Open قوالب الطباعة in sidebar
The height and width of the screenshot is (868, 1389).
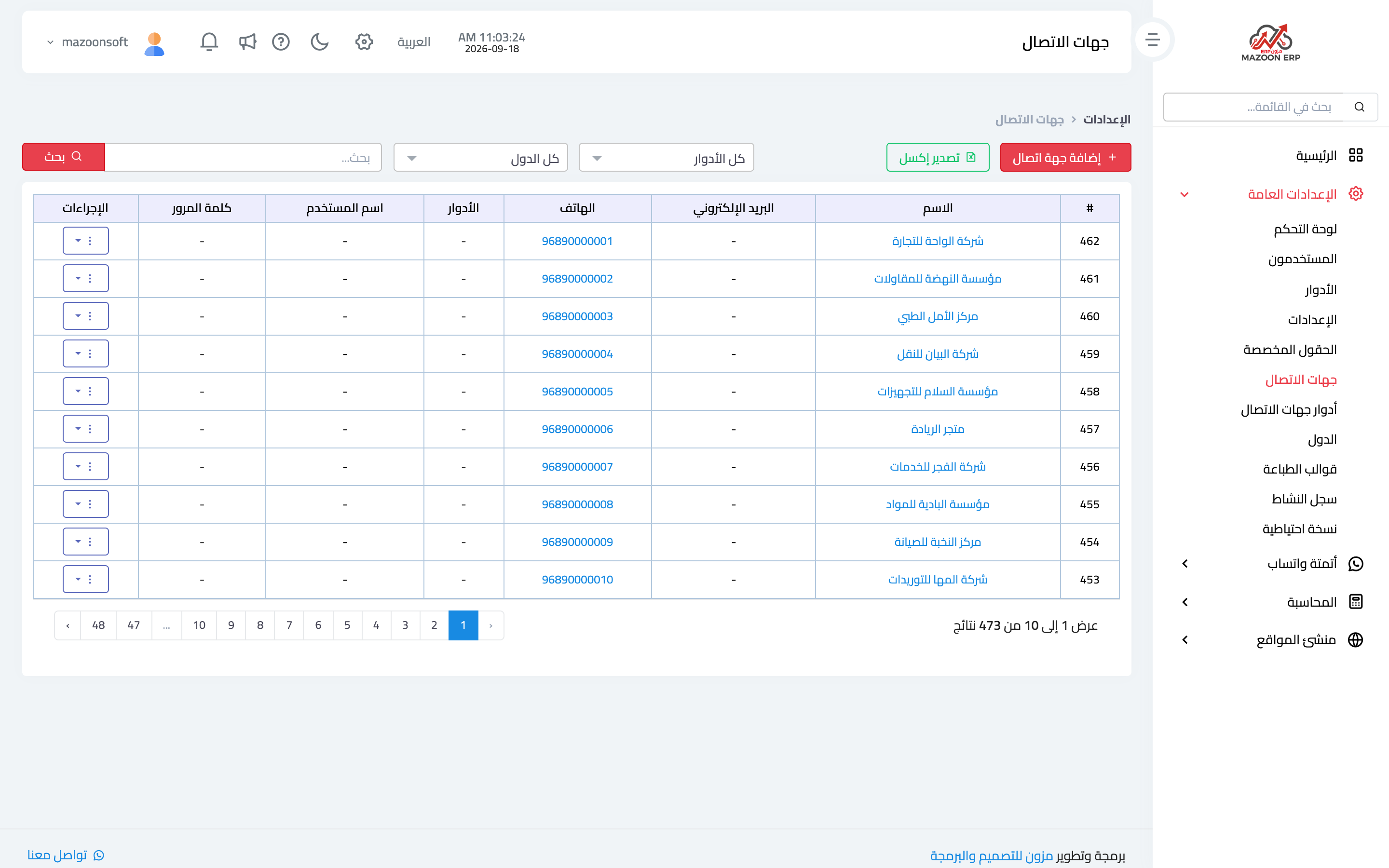coord(1299,469)
